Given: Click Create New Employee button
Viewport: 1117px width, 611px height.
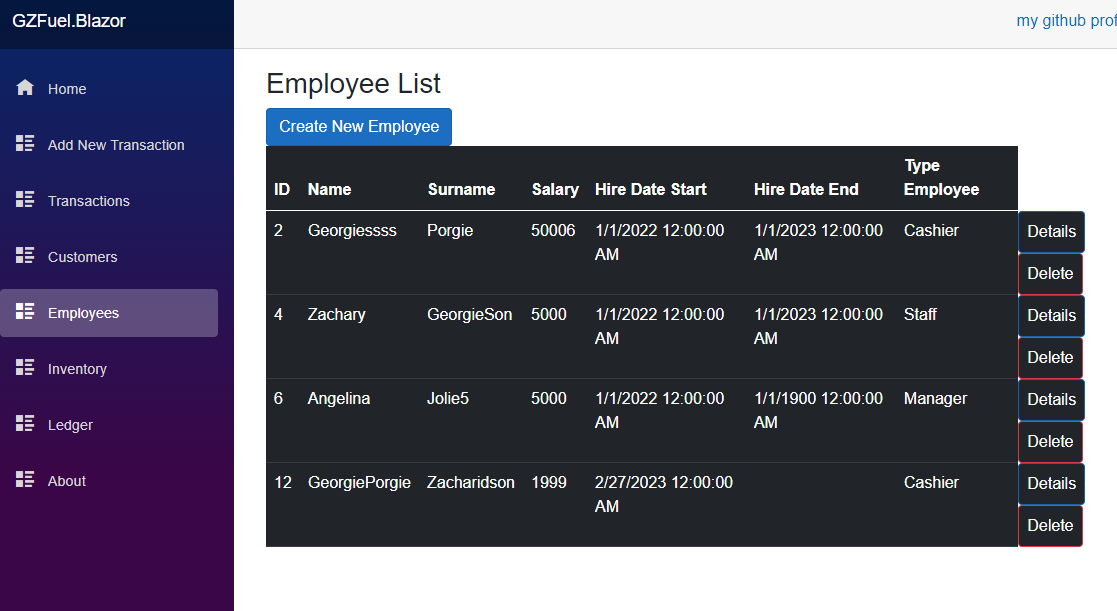Looking at the screenshot, I should tap(359, 127).
